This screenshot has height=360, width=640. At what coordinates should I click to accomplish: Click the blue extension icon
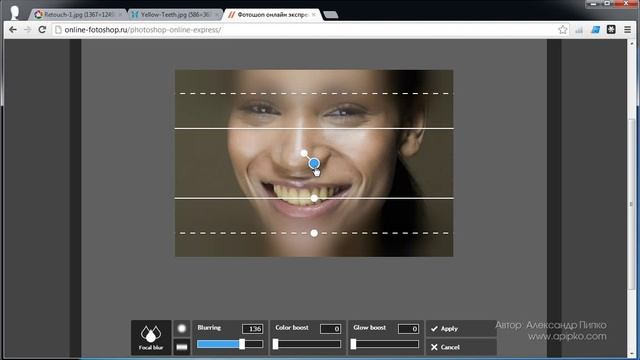pos(596,29)
